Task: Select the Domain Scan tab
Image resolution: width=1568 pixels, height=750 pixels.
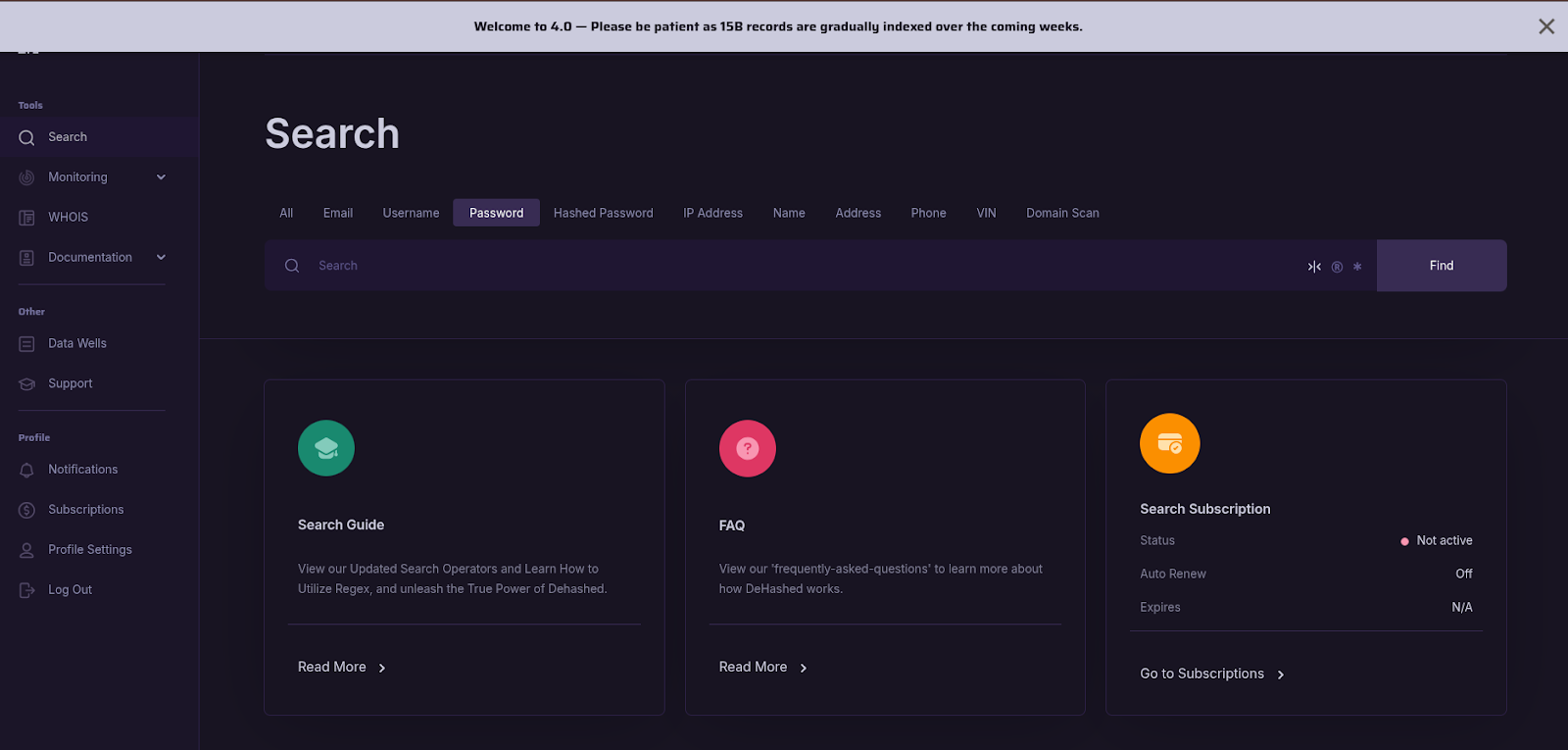Action: 1062,213
